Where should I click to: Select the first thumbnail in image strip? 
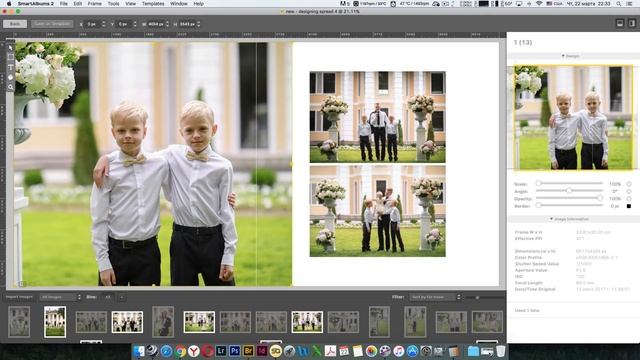point(19,322)
